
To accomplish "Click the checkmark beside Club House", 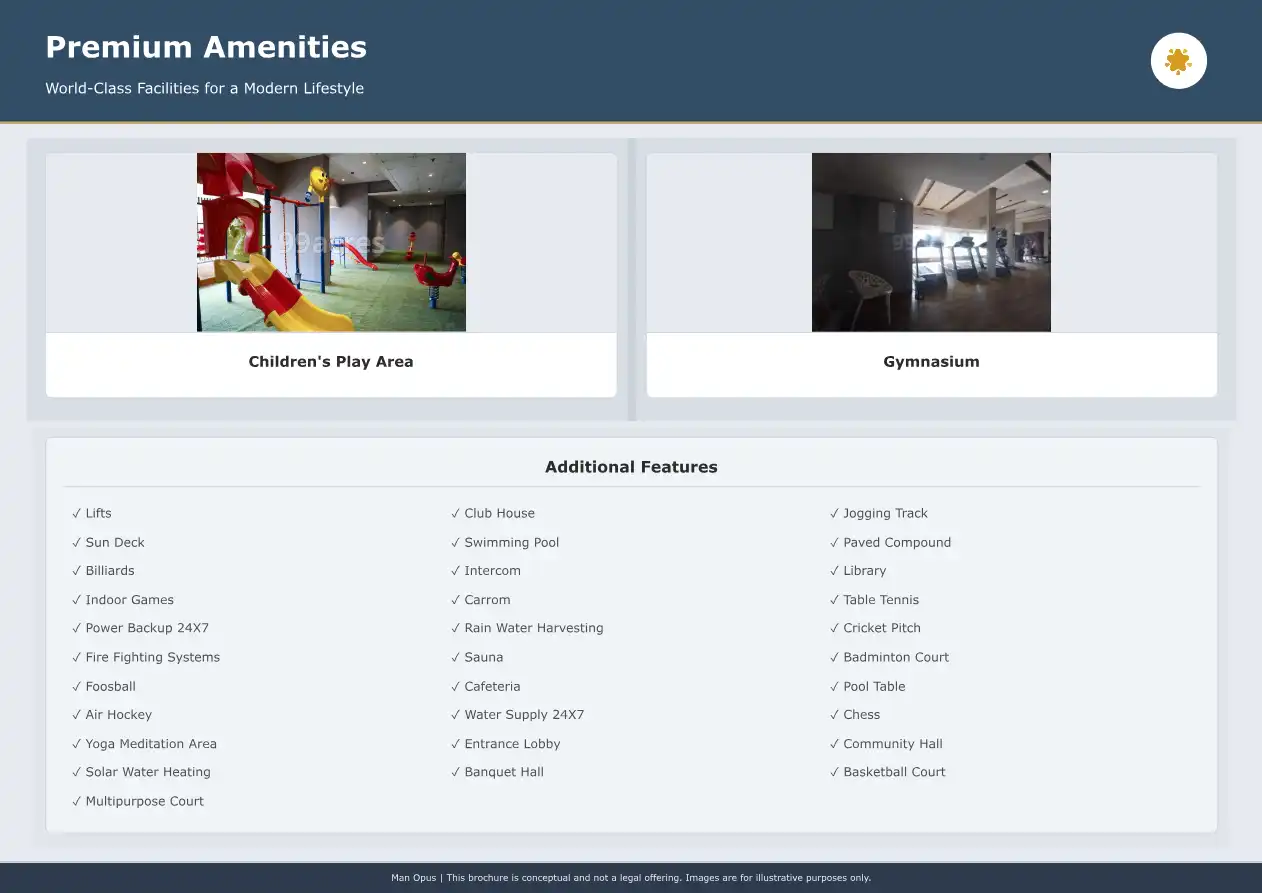I will (455, 513).
